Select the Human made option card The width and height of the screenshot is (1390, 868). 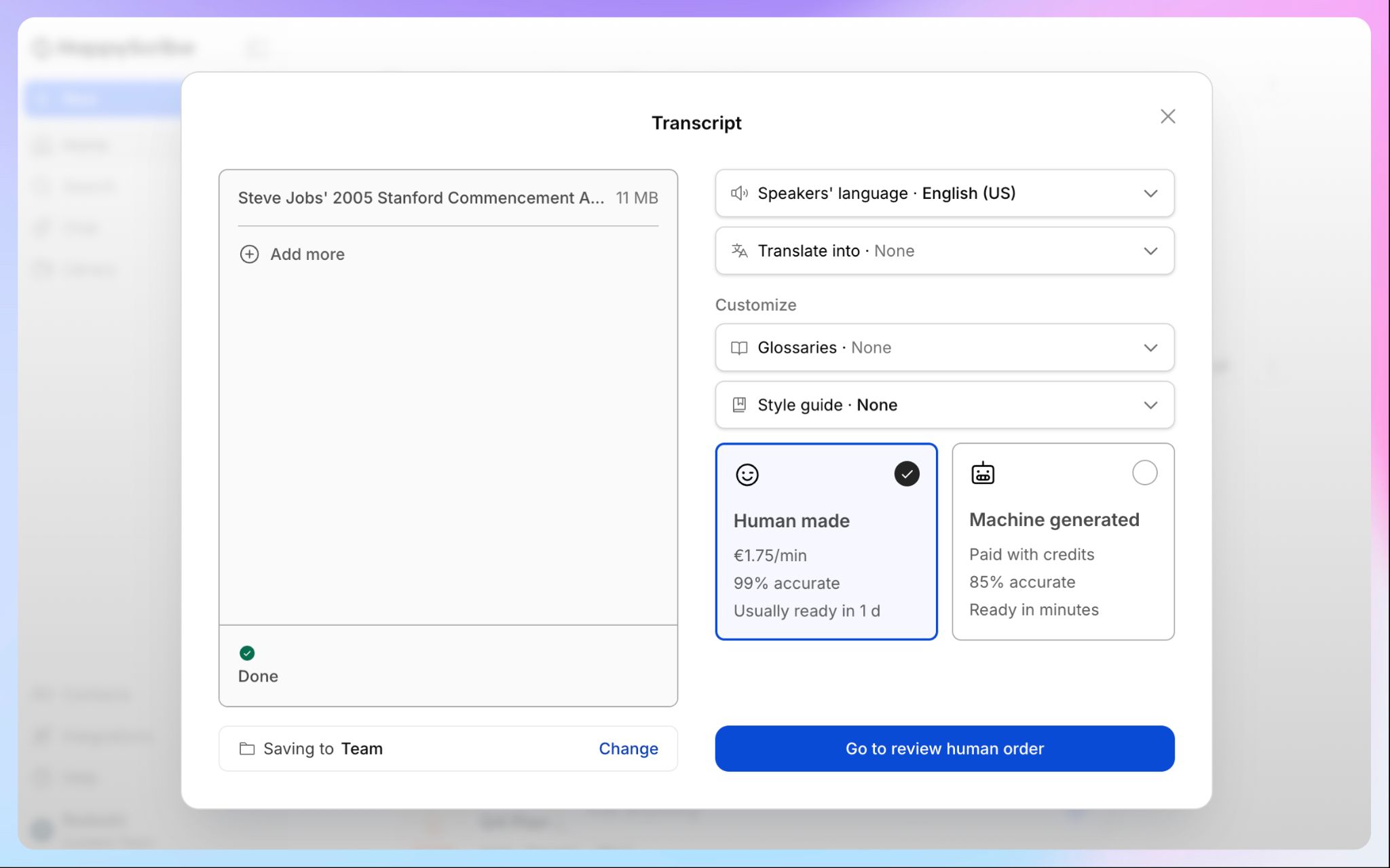(x=826, y=542)
